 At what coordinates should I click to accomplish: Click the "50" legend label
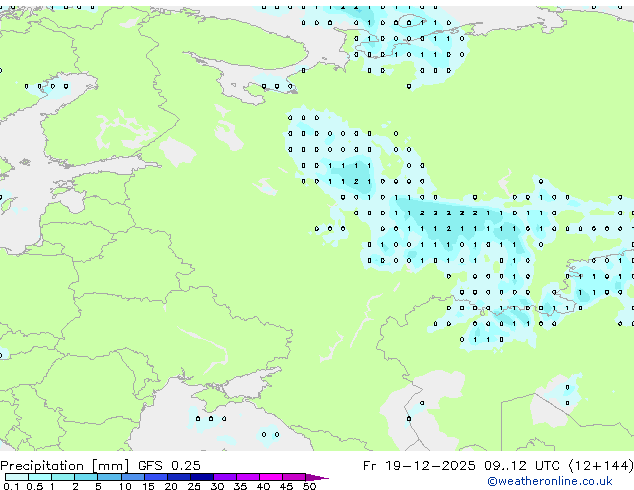(309, 486)
